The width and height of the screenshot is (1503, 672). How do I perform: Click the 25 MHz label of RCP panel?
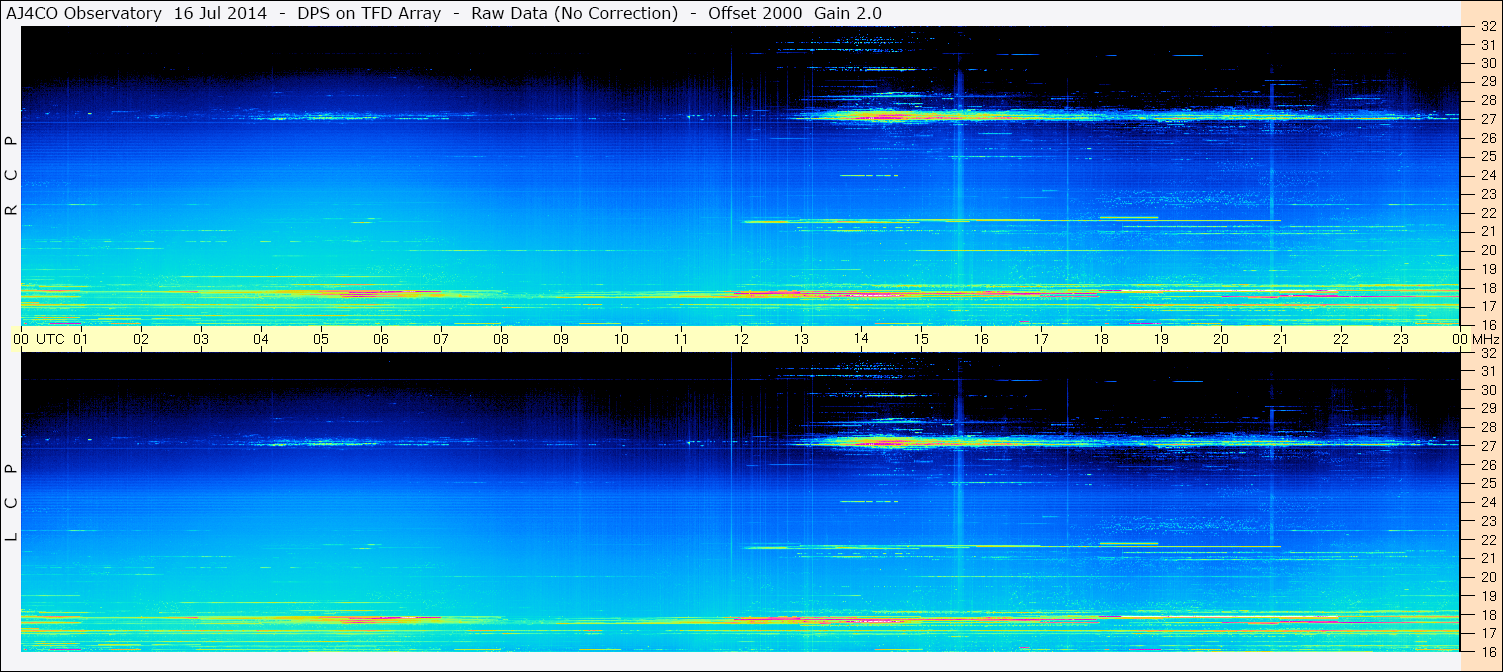[1488, 156]
